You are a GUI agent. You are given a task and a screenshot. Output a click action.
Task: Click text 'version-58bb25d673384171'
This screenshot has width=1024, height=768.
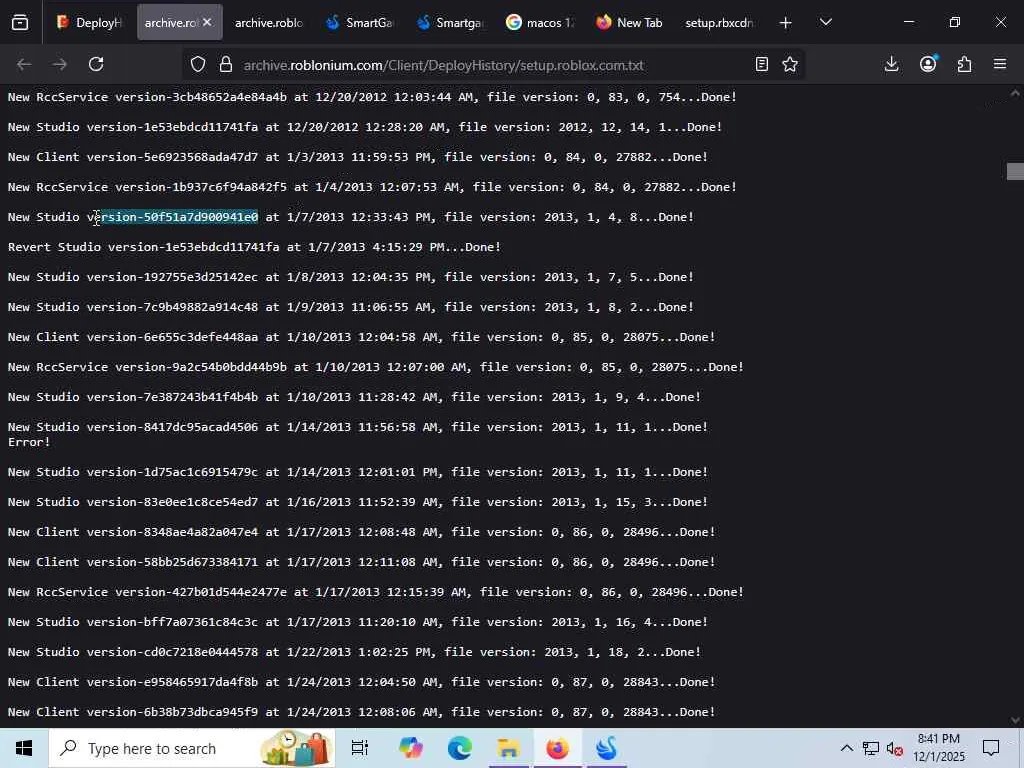click(172, 562)
